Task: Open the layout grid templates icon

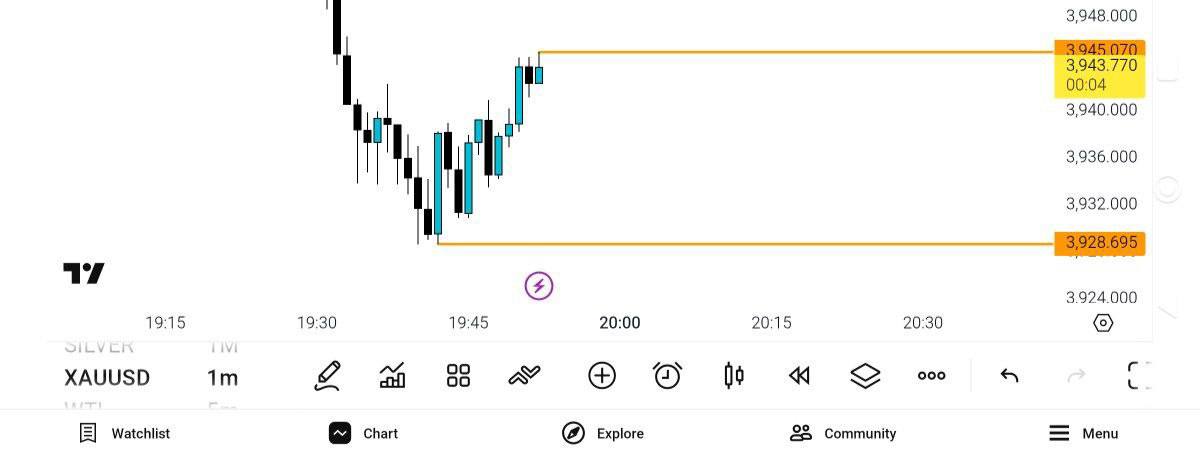Action: [458, 376]
